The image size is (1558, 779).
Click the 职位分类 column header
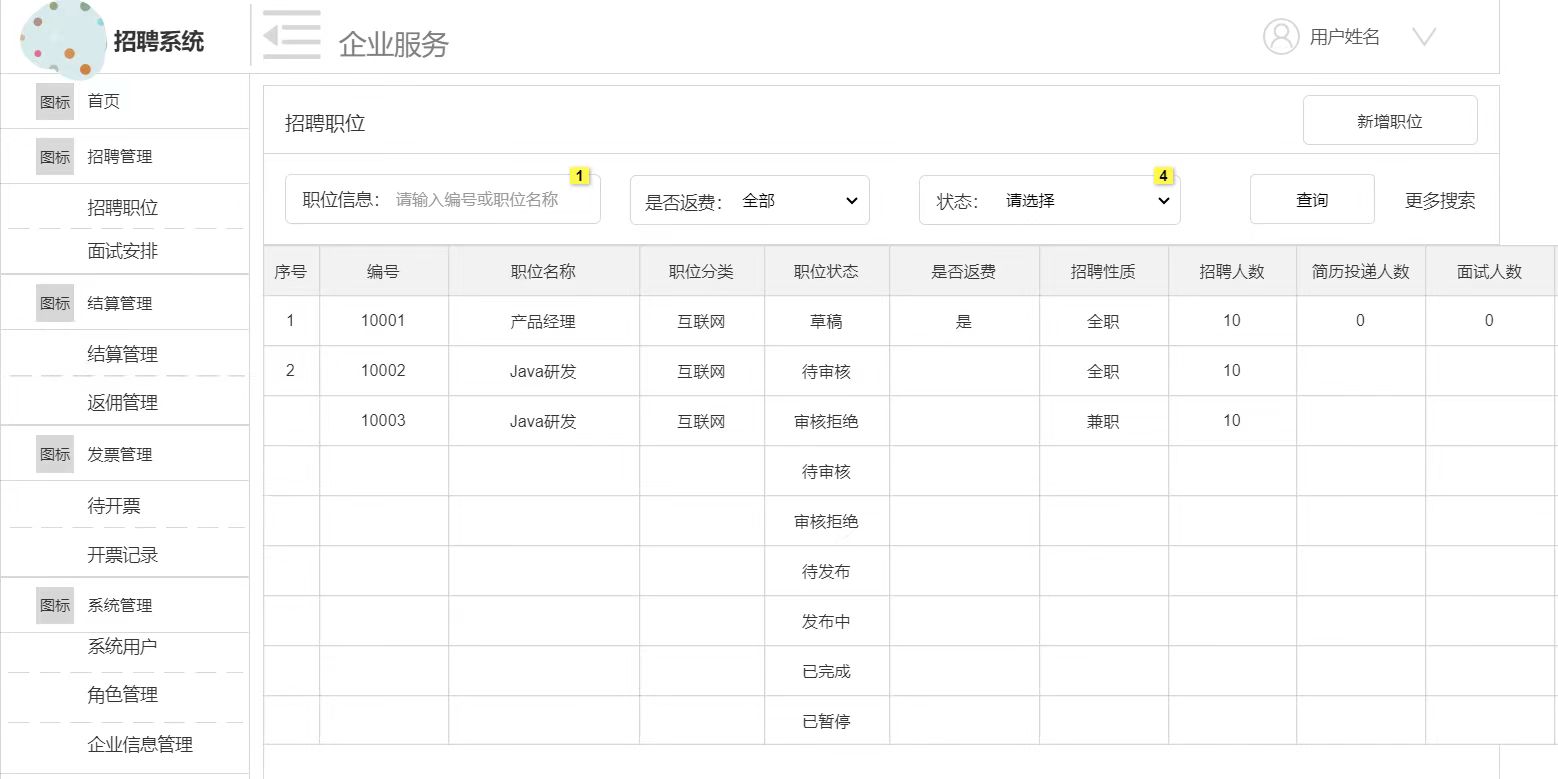point(701,271)
